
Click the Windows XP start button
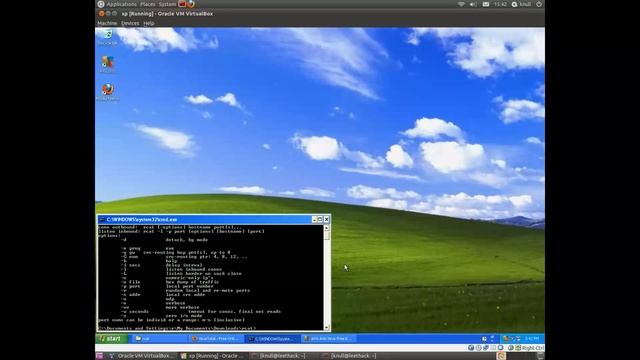112,338
